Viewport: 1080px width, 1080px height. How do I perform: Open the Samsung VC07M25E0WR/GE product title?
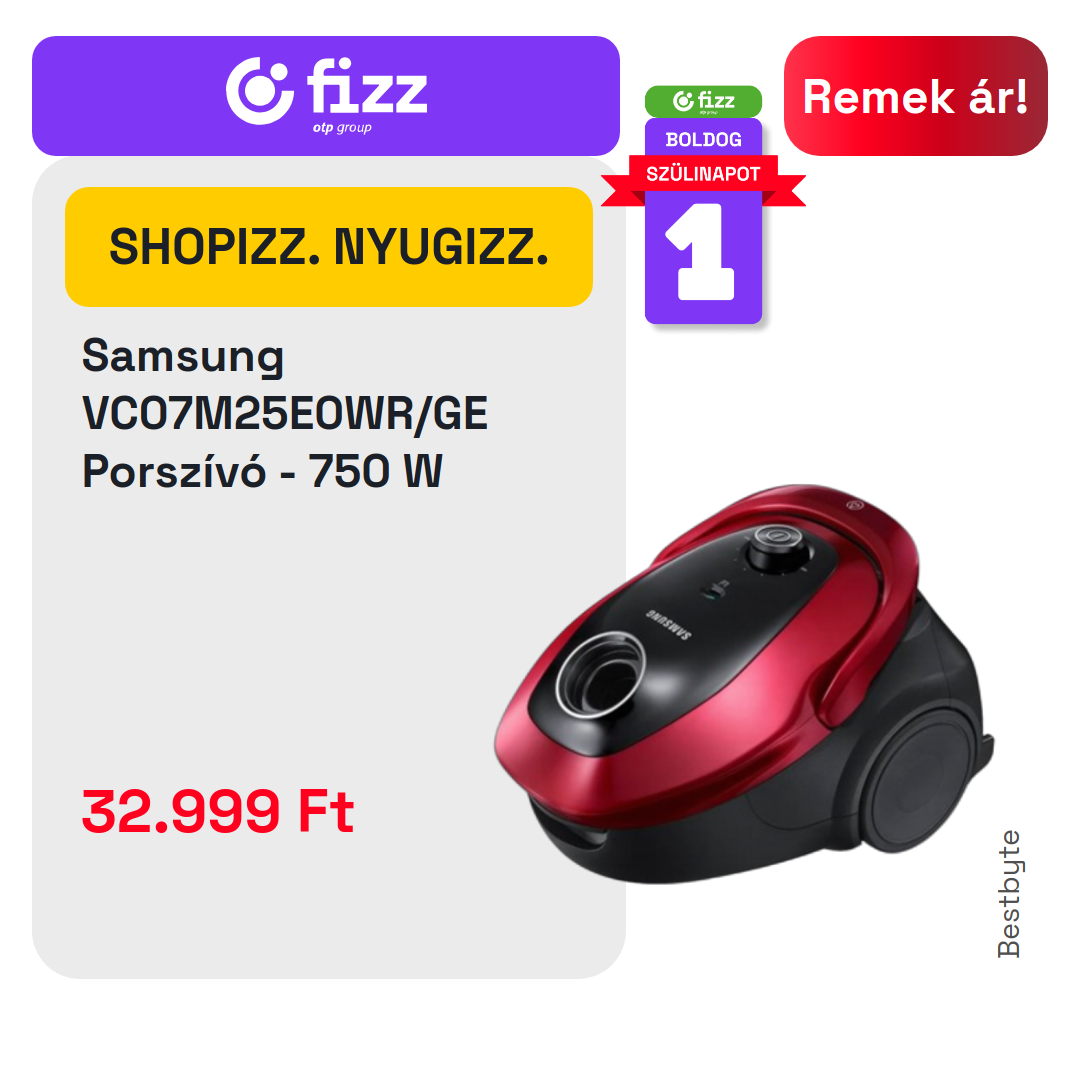point(284,385)
